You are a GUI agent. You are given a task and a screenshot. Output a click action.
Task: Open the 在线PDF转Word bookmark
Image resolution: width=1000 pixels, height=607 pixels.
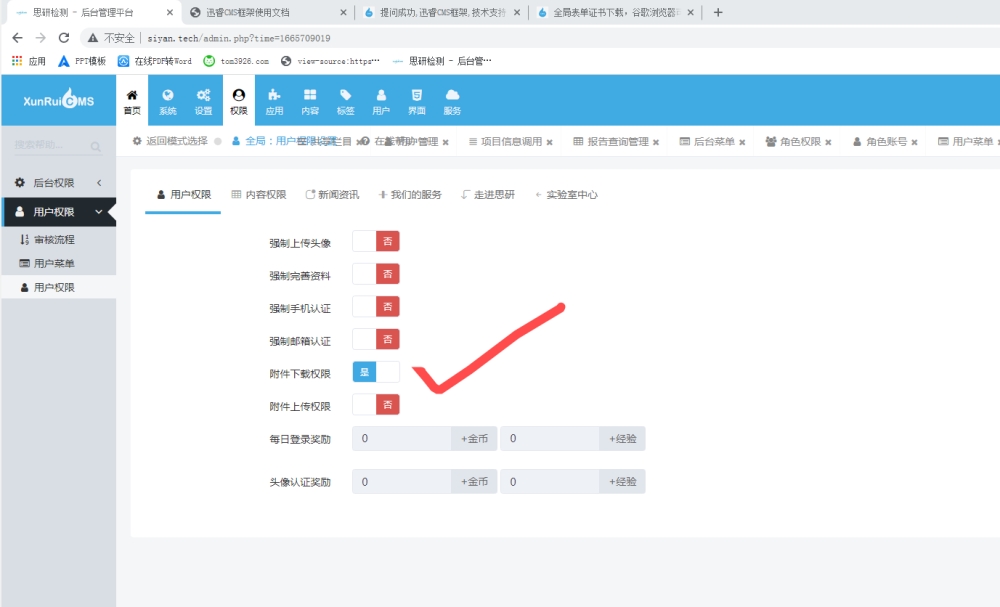click(x=155, y=61)
